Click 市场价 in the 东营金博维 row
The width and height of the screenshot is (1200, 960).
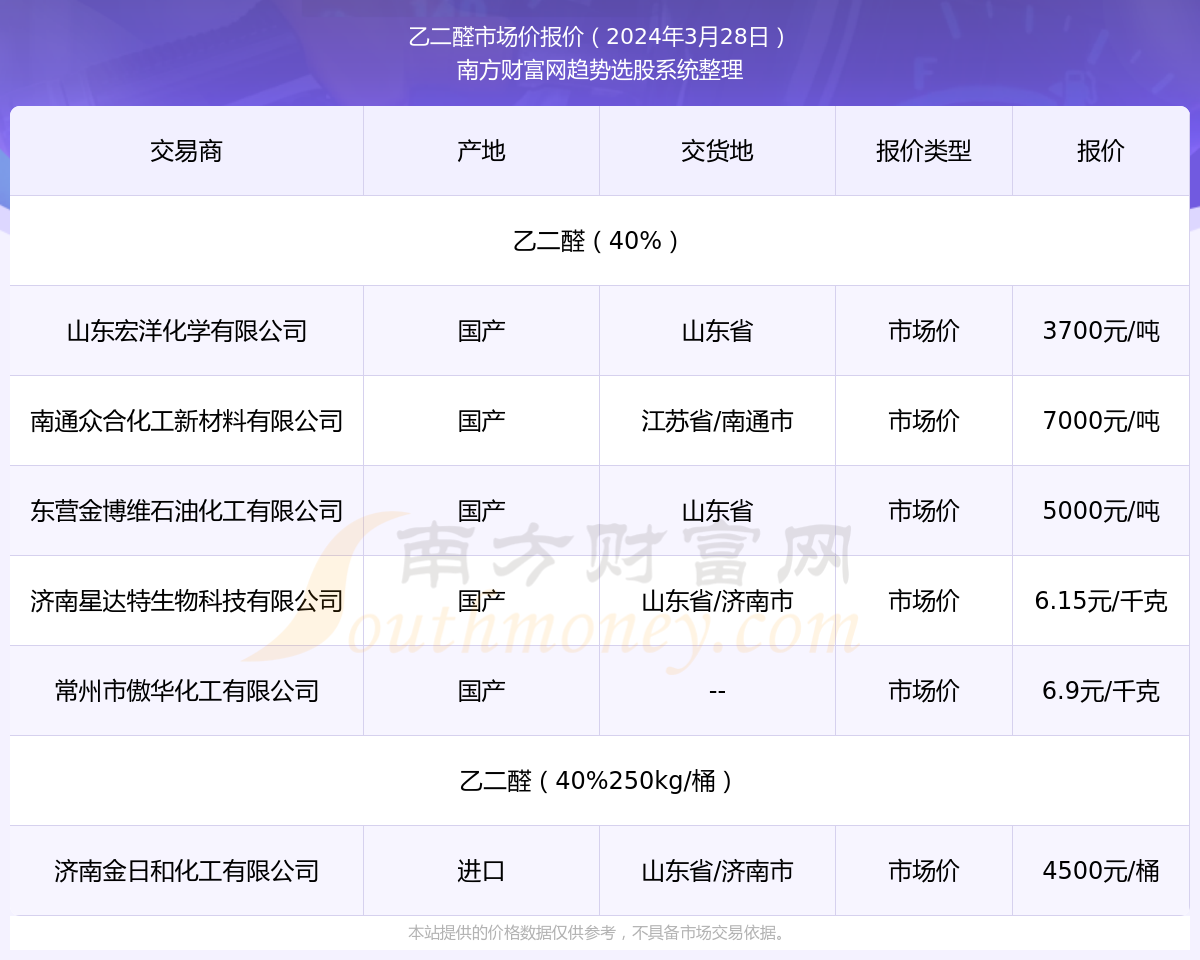pyautogui.click(x=924, y=511)
